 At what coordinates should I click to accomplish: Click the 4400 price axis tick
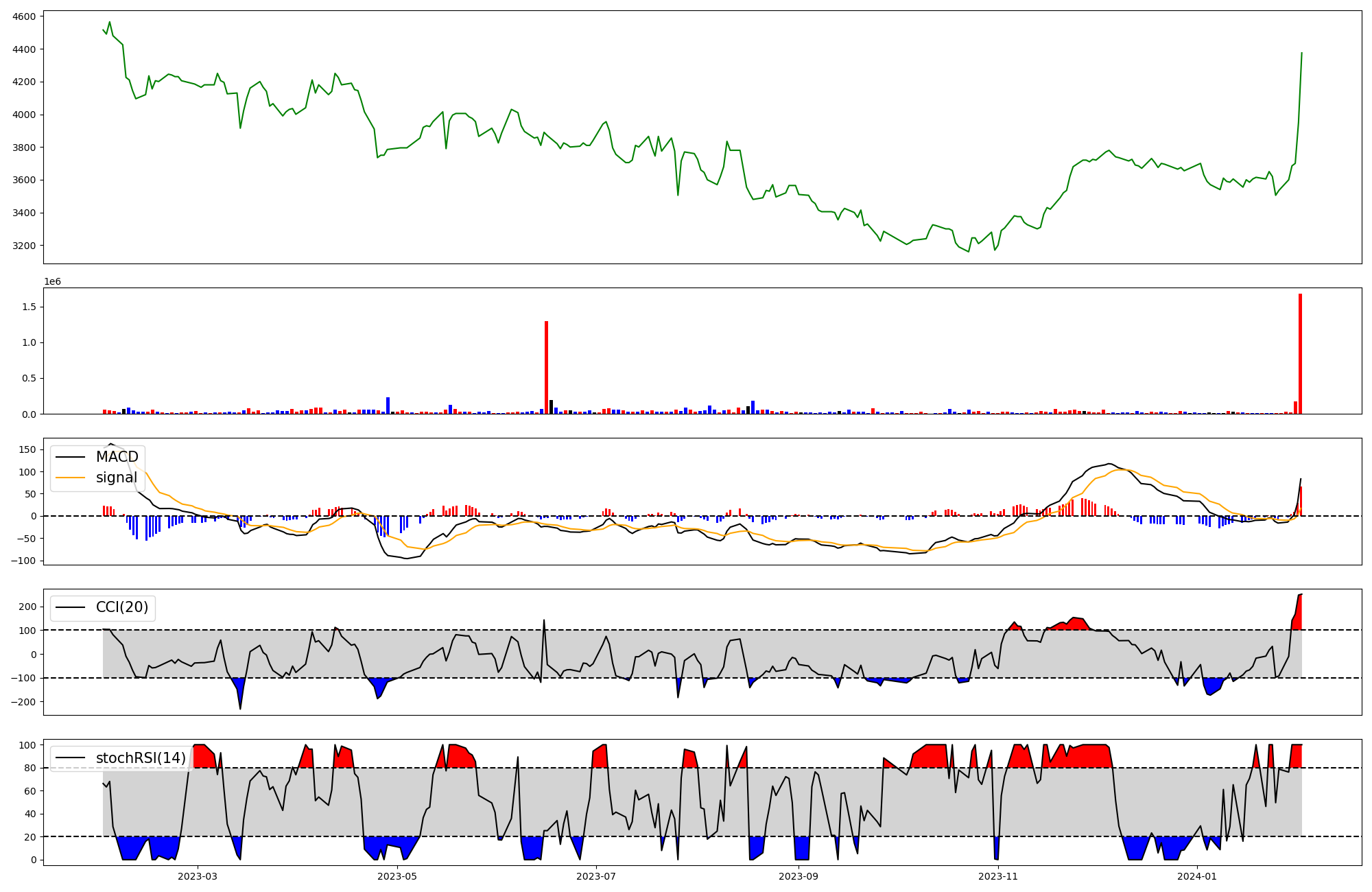pyautogui.click(x=25, y=49)
